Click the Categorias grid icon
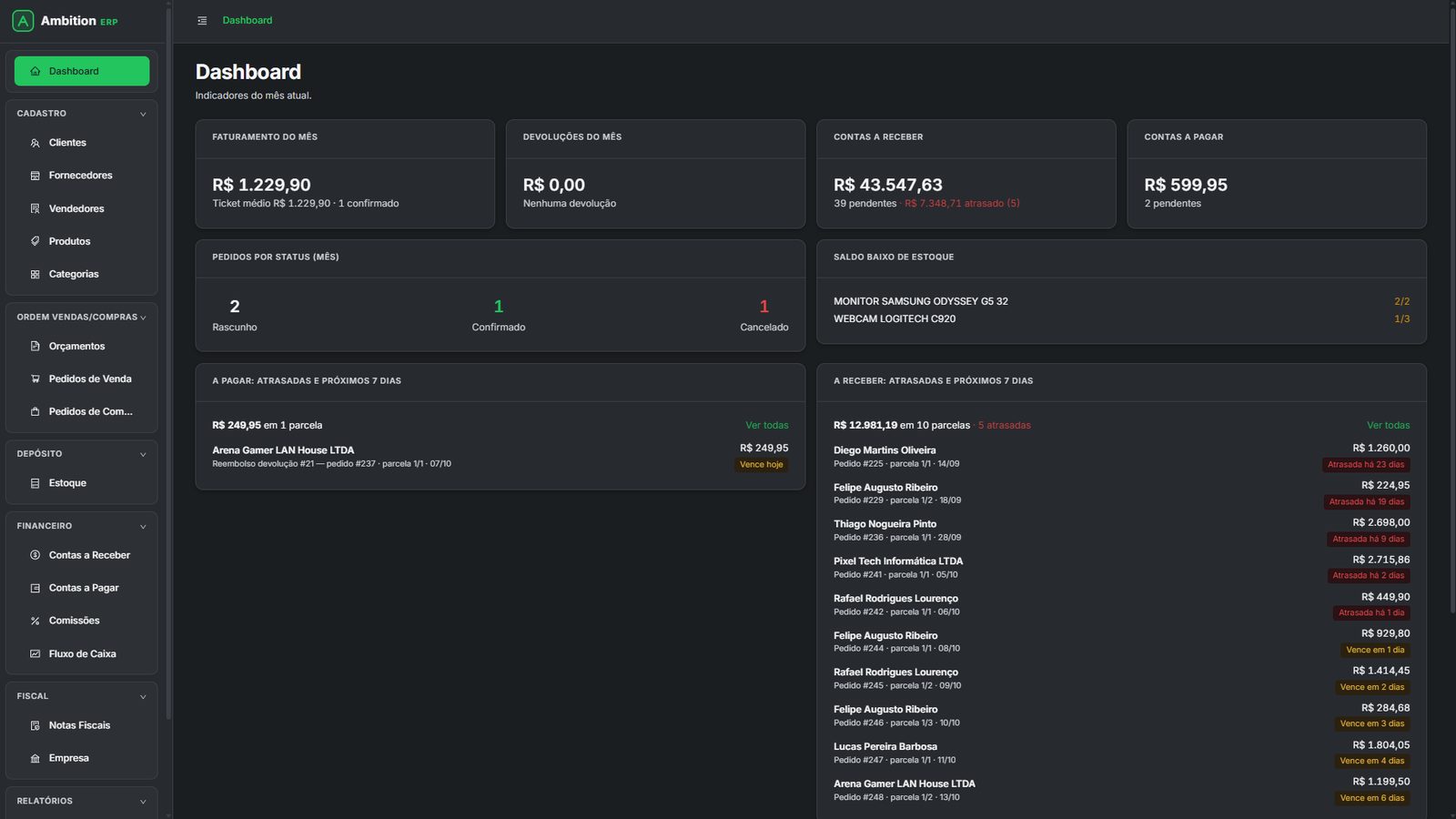This screenshot has height=819, width=1456. coord(35,274)
